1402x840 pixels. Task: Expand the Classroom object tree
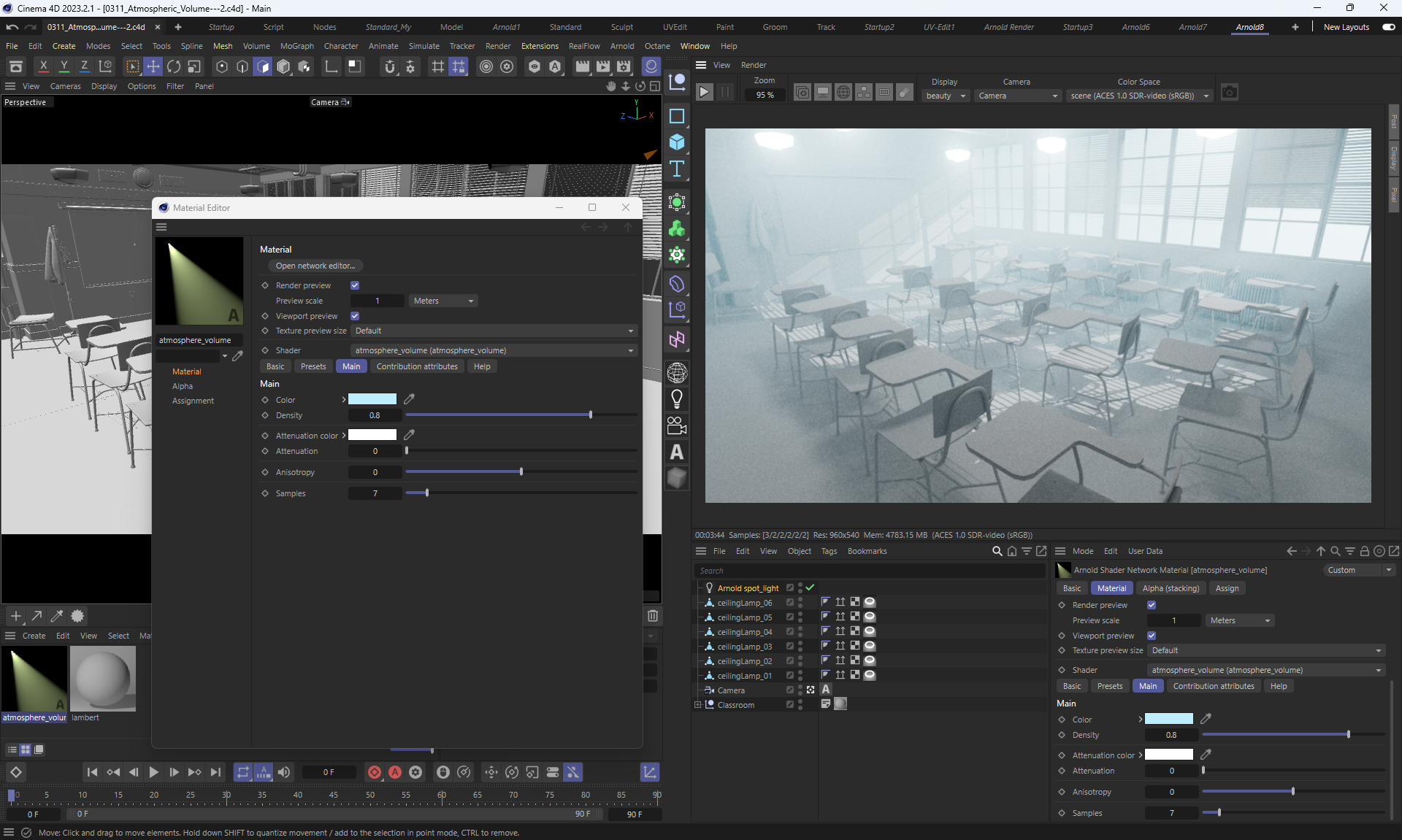pos(697,705)
